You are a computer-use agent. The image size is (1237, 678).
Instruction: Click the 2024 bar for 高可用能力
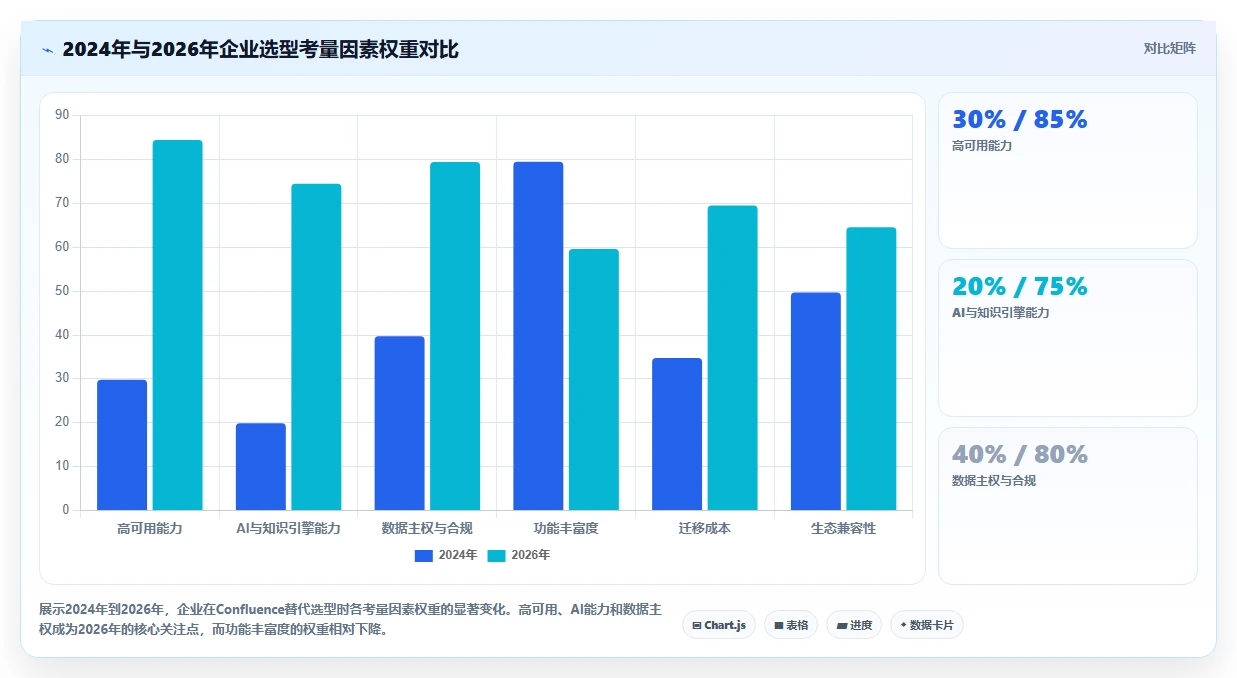(x=122, y=445)
